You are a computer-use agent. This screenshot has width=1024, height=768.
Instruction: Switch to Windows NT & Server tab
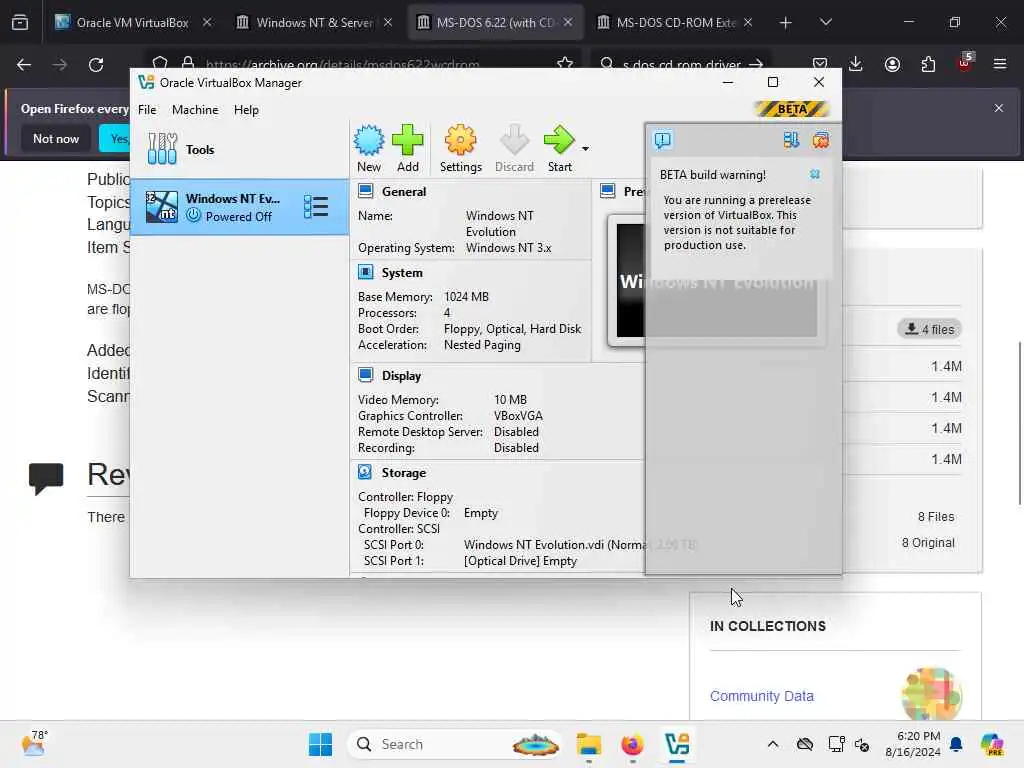click(x=314, y=22)
